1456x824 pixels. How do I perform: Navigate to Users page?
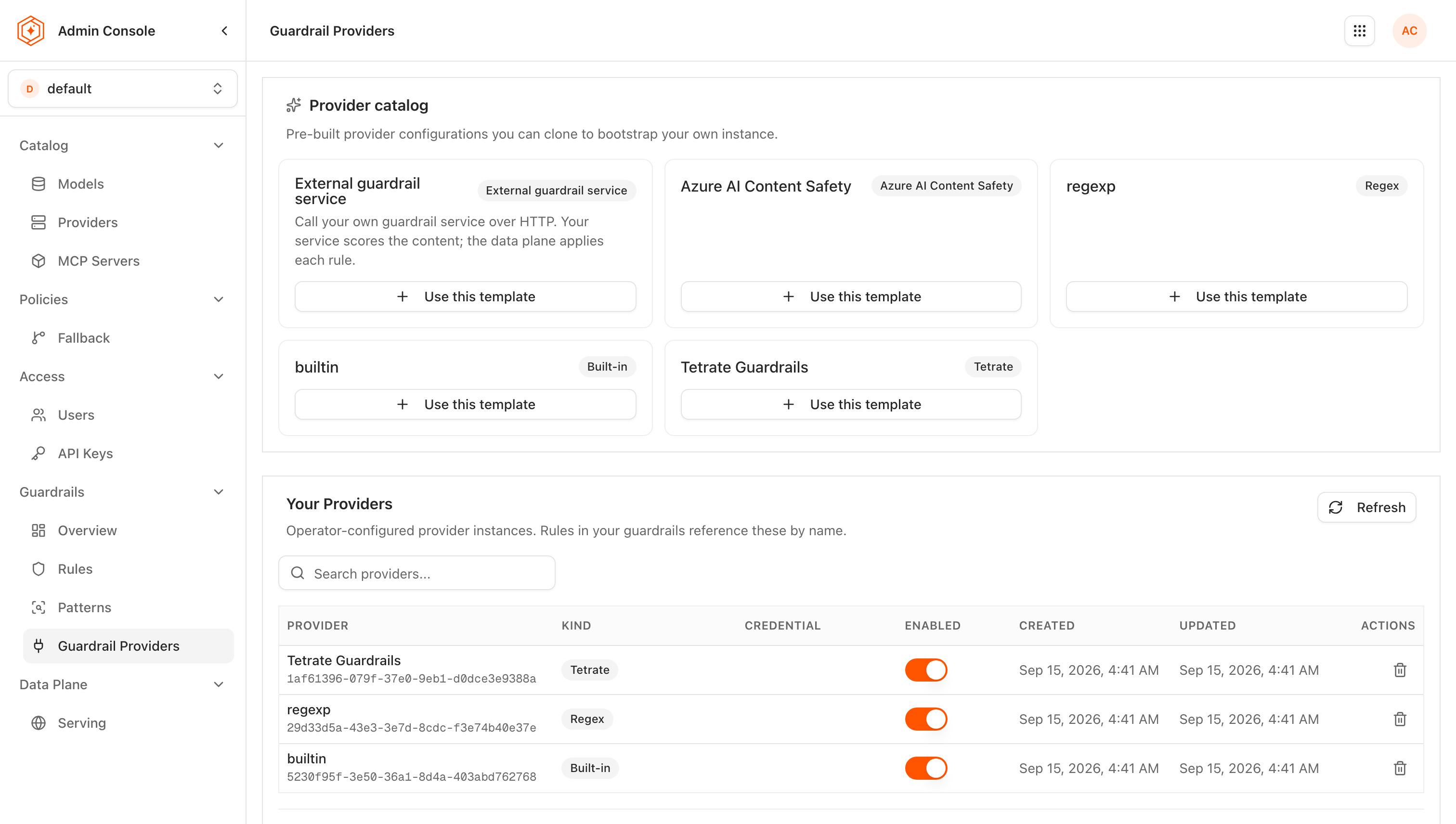point(128,415)
